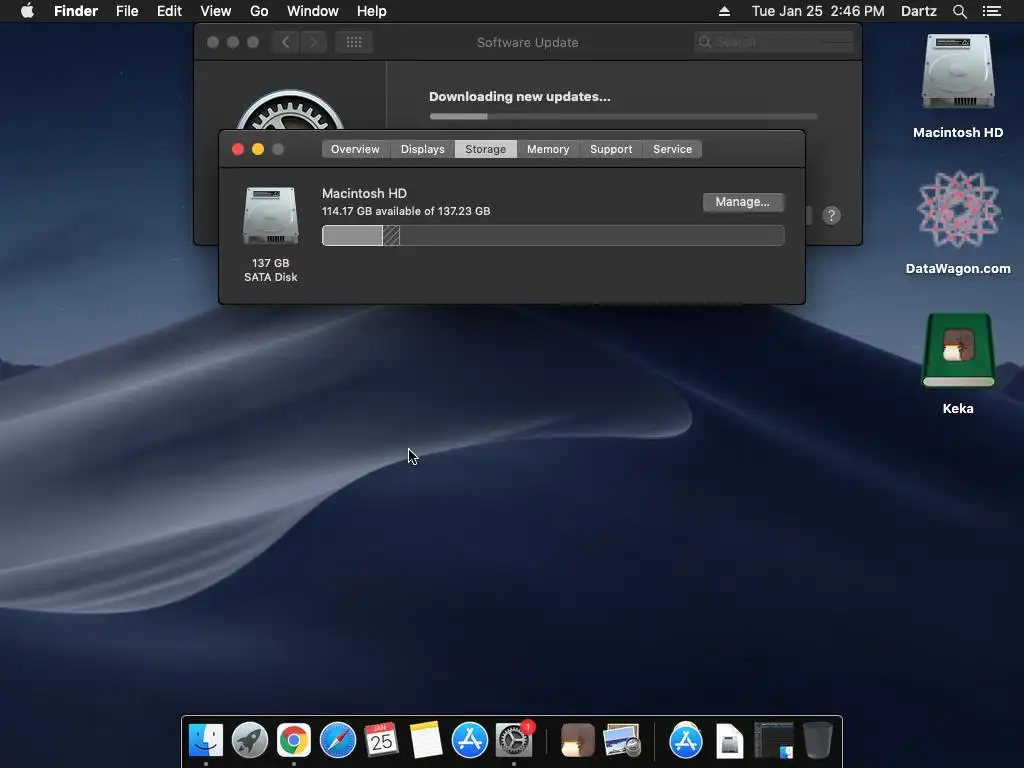
Task: Open the File menu
Action: pos(127,11)
